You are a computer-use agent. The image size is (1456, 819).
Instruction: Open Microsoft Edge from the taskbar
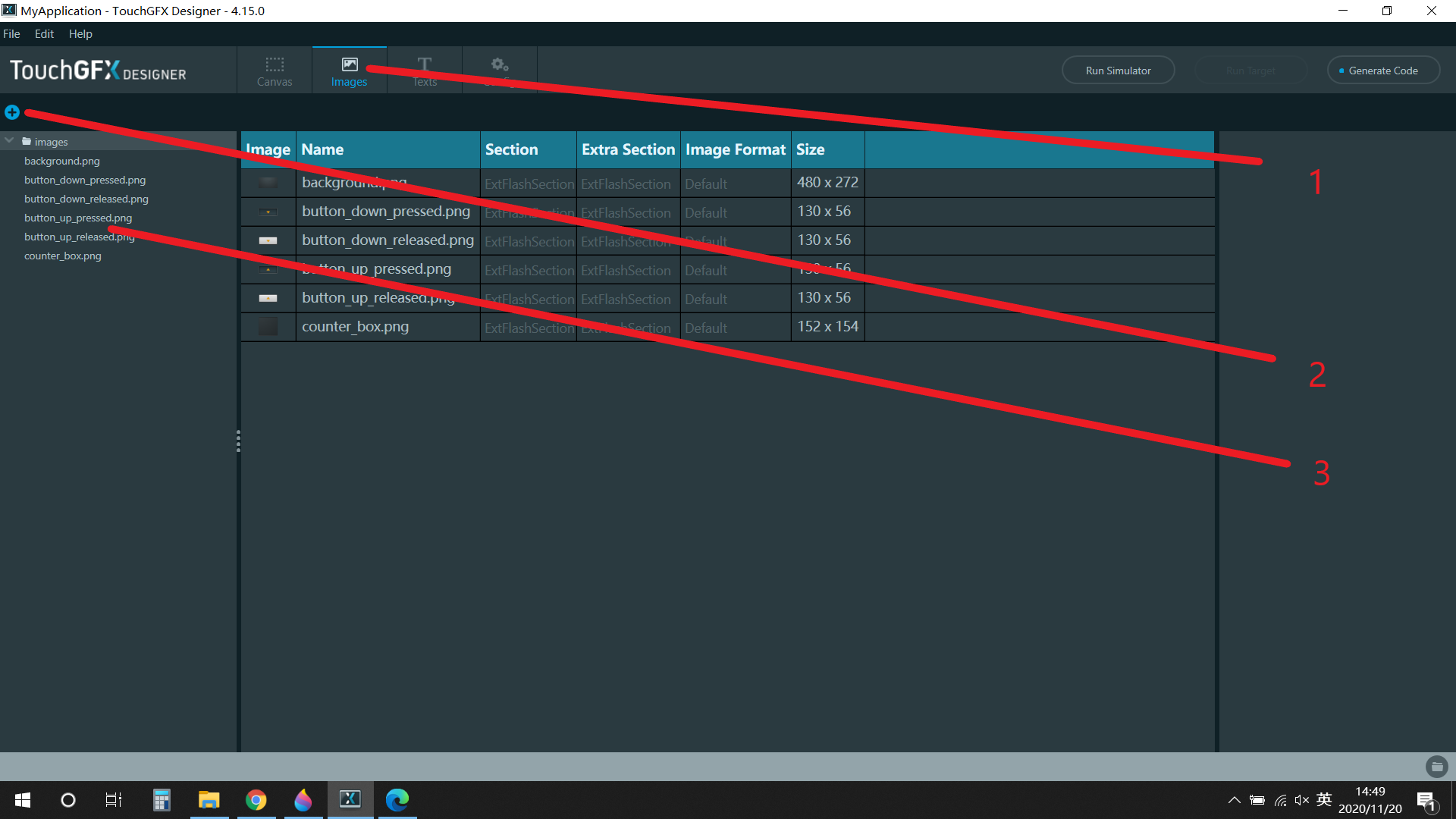(x=397, y=800)
